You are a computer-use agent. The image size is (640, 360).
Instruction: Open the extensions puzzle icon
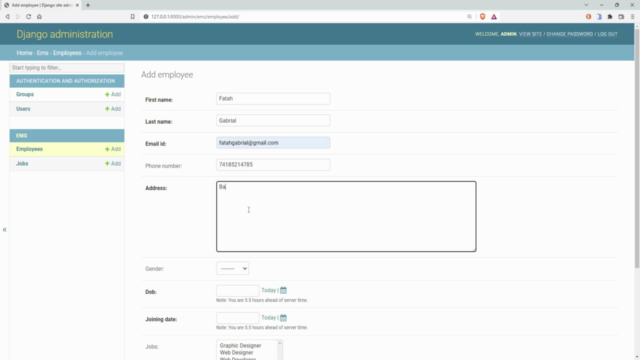pyautogui.click(x=610, y=17)
